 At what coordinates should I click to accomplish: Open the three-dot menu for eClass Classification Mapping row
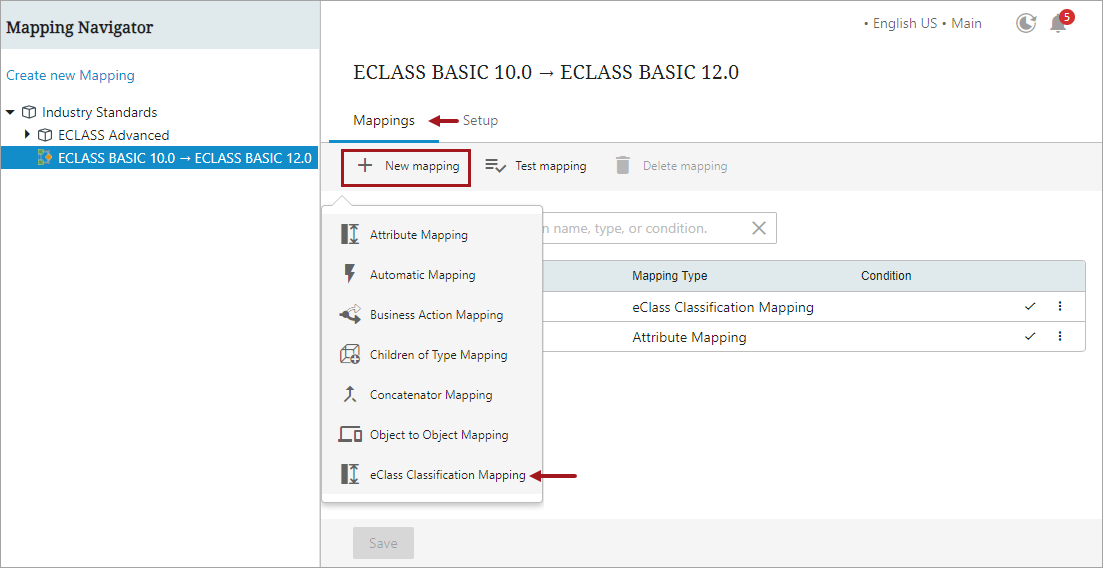(1059, 307)
